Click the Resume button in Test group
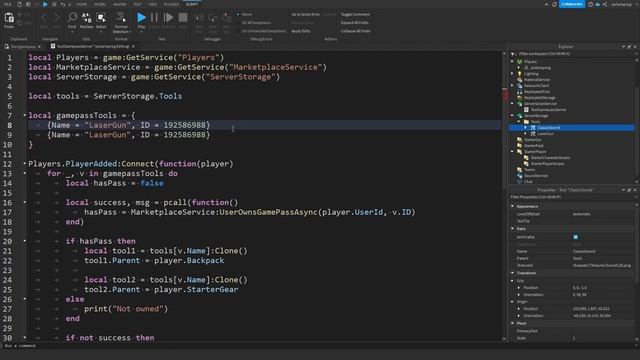Viewport: 640px width, 360px height. (168, 18)
